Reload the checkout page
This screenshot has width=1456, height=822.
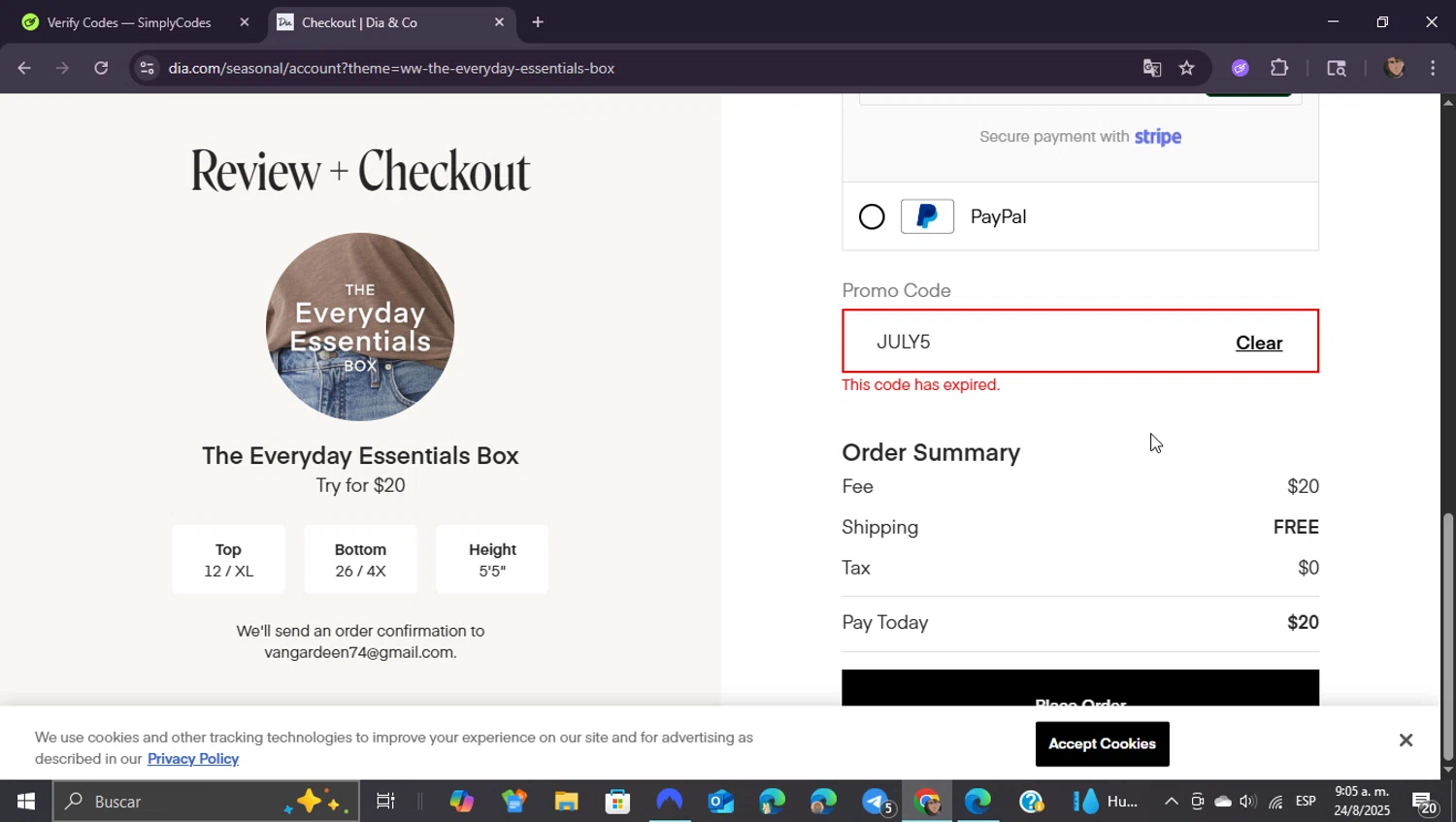[x=101, y=68]
